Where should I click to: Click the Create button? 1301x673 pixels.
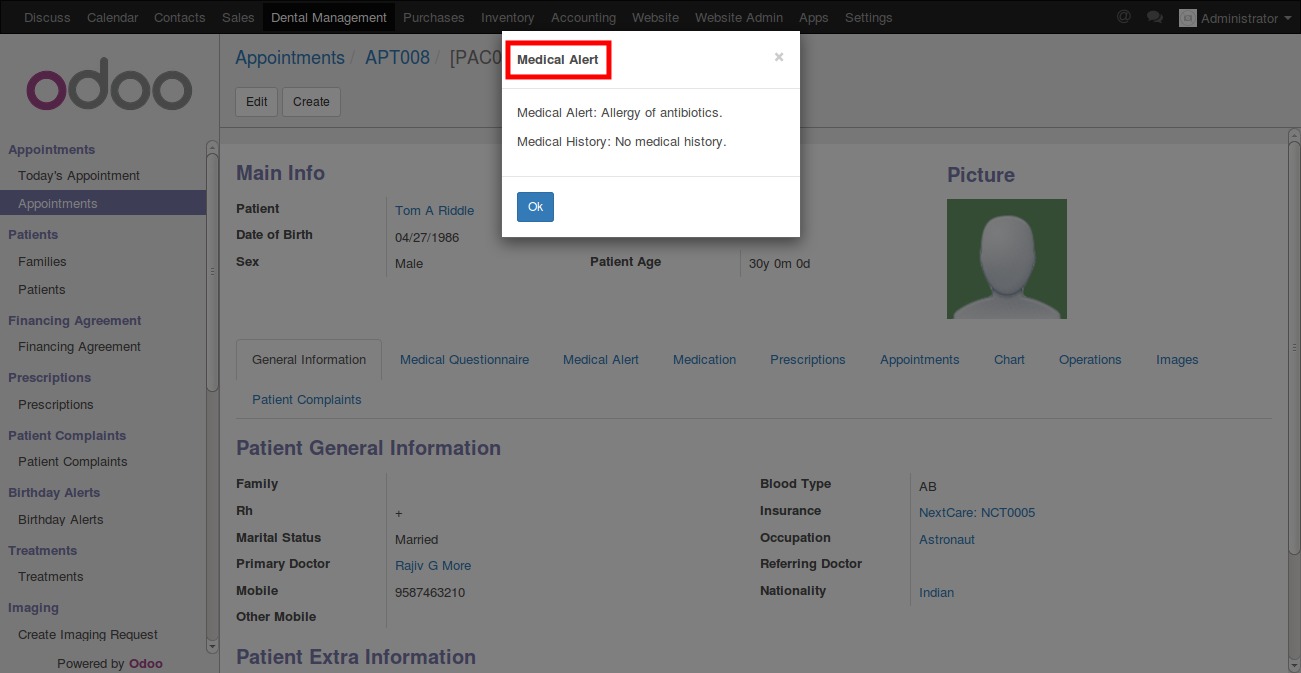coord(311,102)
